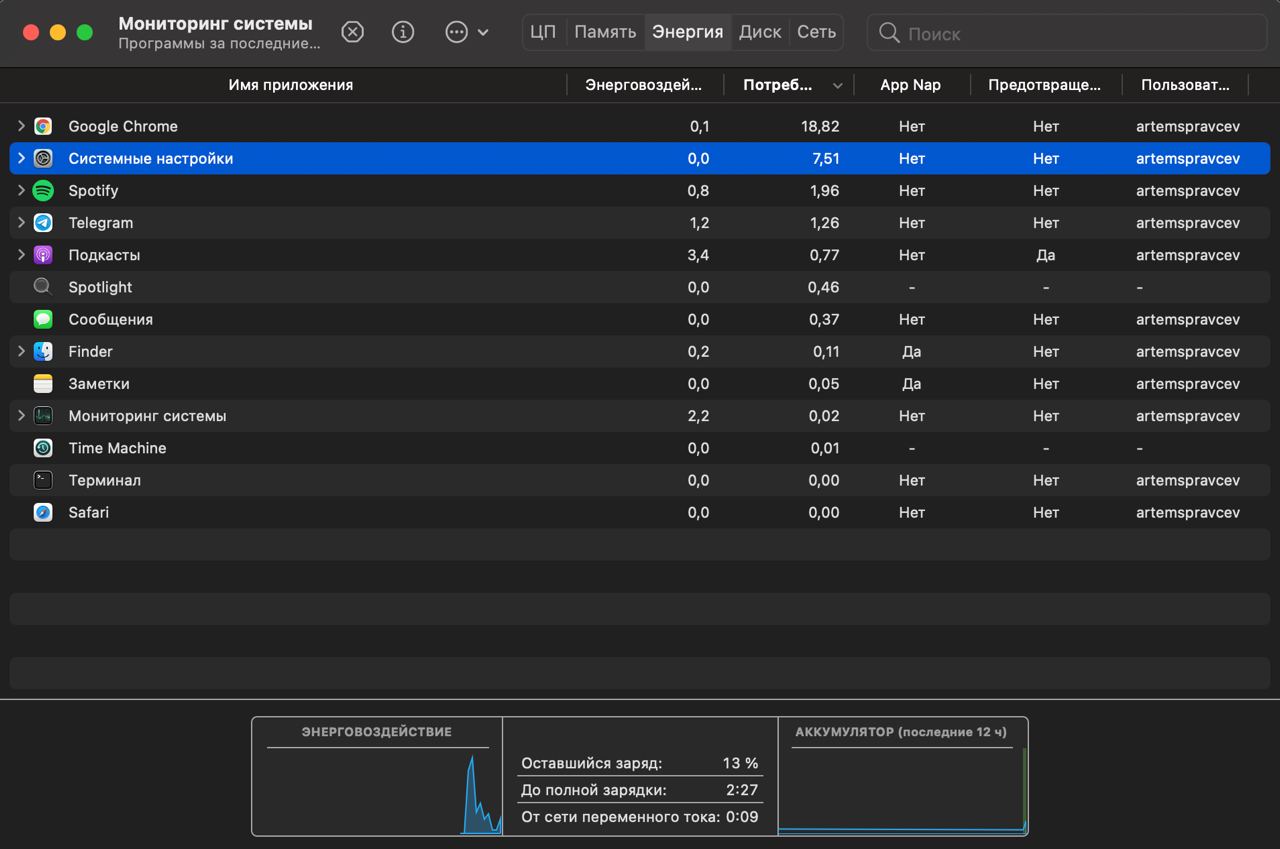Expand the Системные настройки row

point(21,158)
